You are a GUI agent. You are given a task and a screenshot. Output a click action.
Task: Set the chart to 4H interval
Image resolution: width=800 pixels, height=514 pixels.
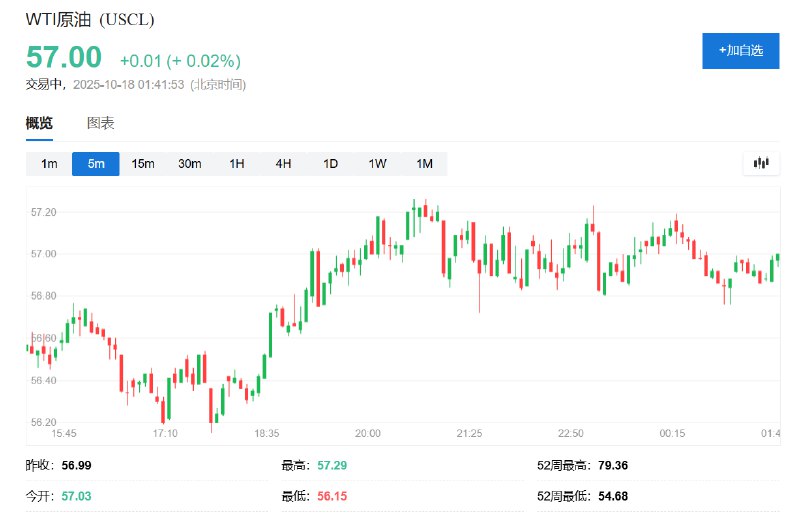click(x=284, y=164)
